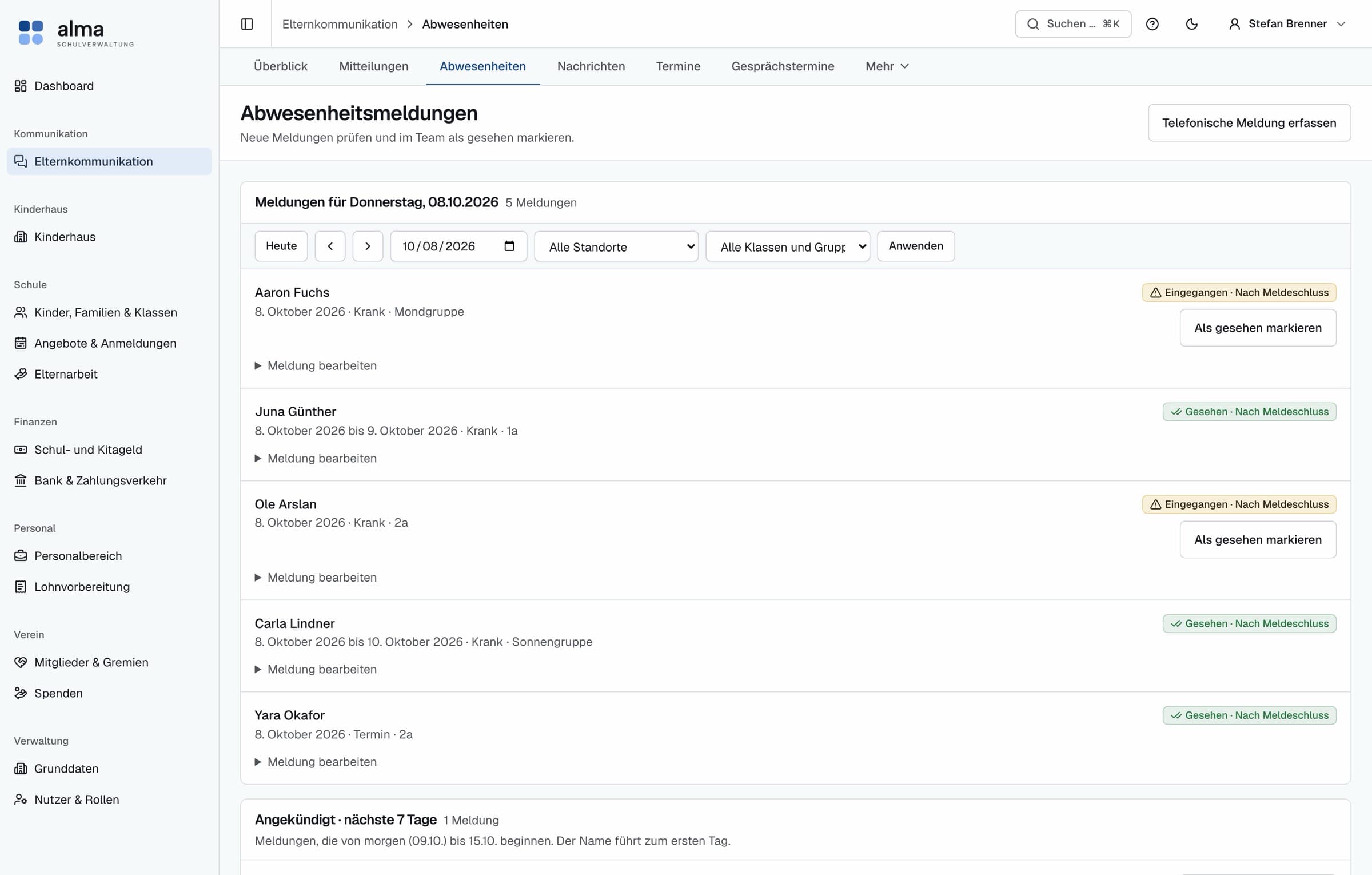The width and height of the screenshot is (1372, 875).
Task: Expand Meldung bearbeiten for Aaron Fuchs
Action: [316, 365]
